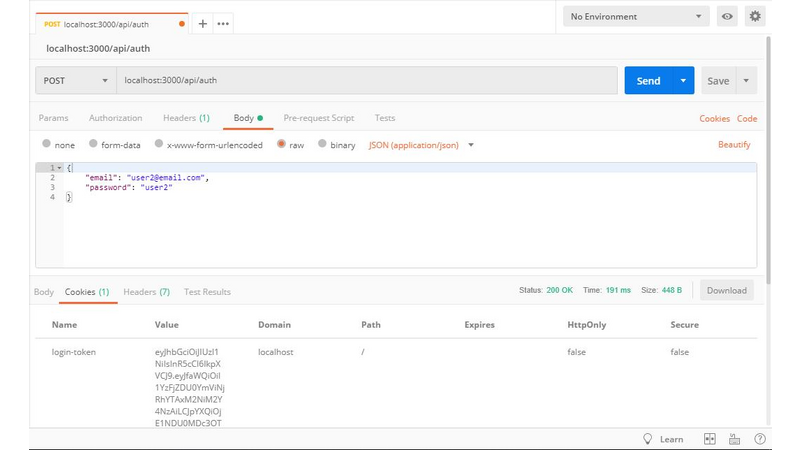This screenshot has height=450, width=800.
Task: Select the POST localhost:3000/api/auth request tab
Action: [x=111, y=24]
